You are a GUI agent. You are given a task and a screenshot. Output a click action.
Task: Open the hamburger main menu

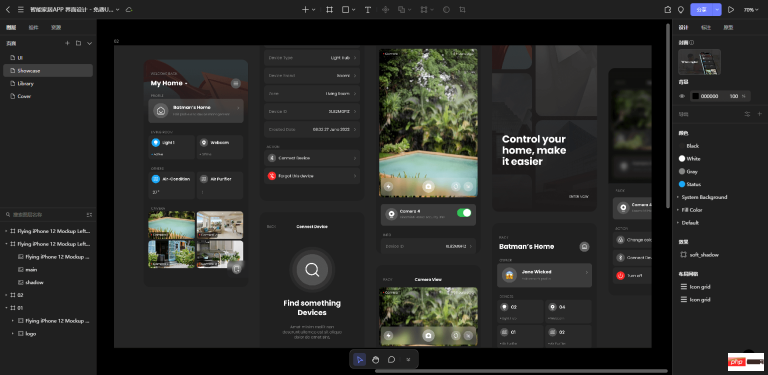click(x=21, y=9)
